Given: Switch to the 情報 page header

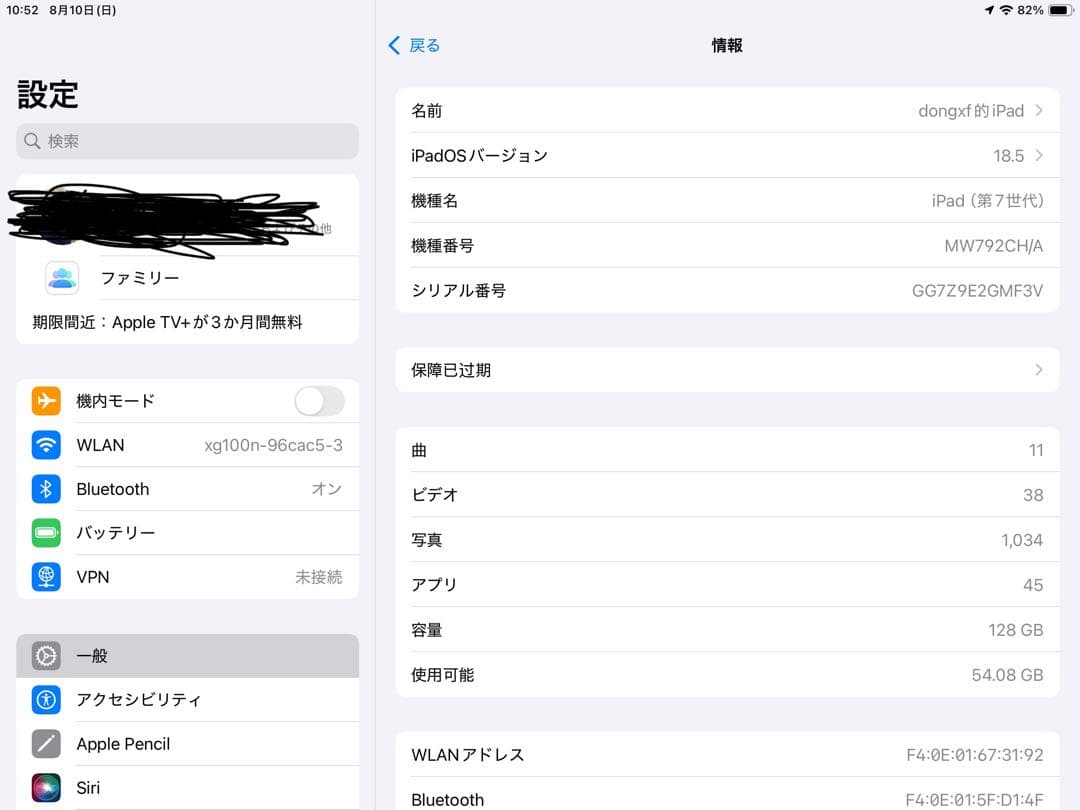Looking at the screenshot, I should (727, 45).
